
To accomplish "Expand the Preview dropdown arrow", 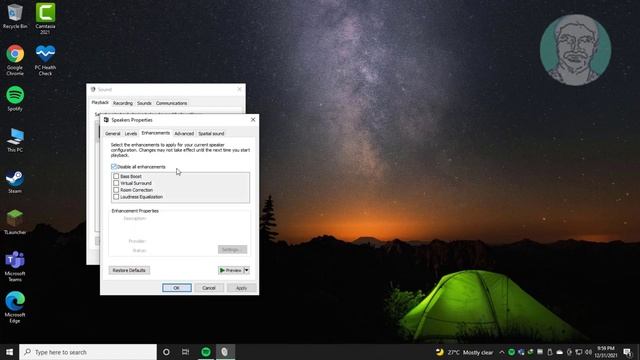I will (x=247, y=270).
